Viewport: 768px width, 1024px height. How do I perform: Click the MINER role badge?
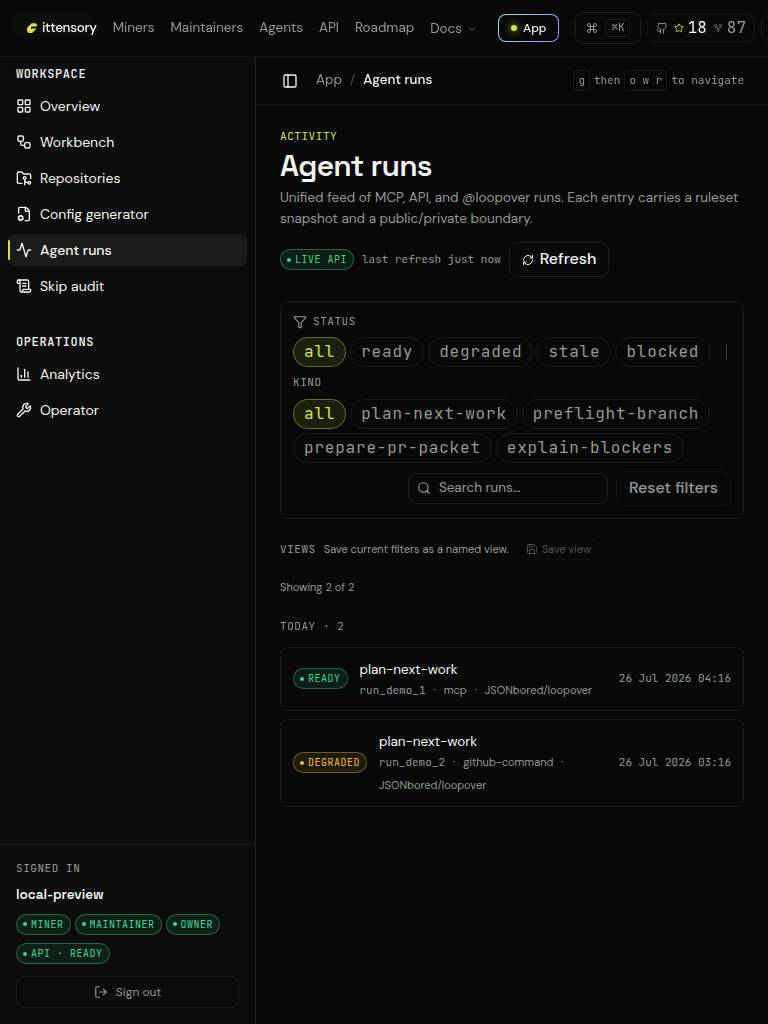click(43, 924)
